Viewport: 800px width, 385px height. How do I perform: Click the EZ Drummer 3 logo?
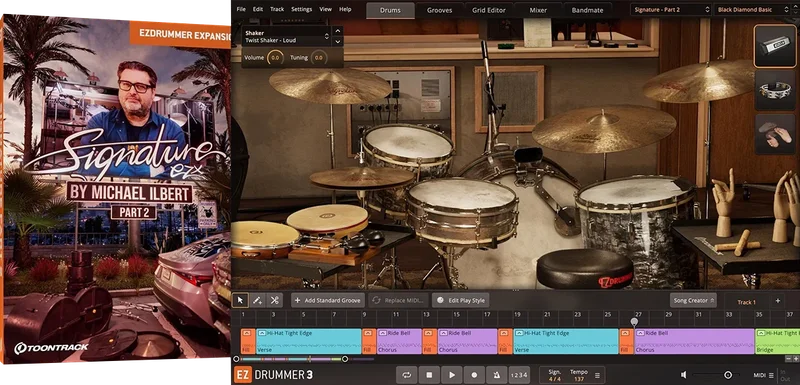(273, 375)
